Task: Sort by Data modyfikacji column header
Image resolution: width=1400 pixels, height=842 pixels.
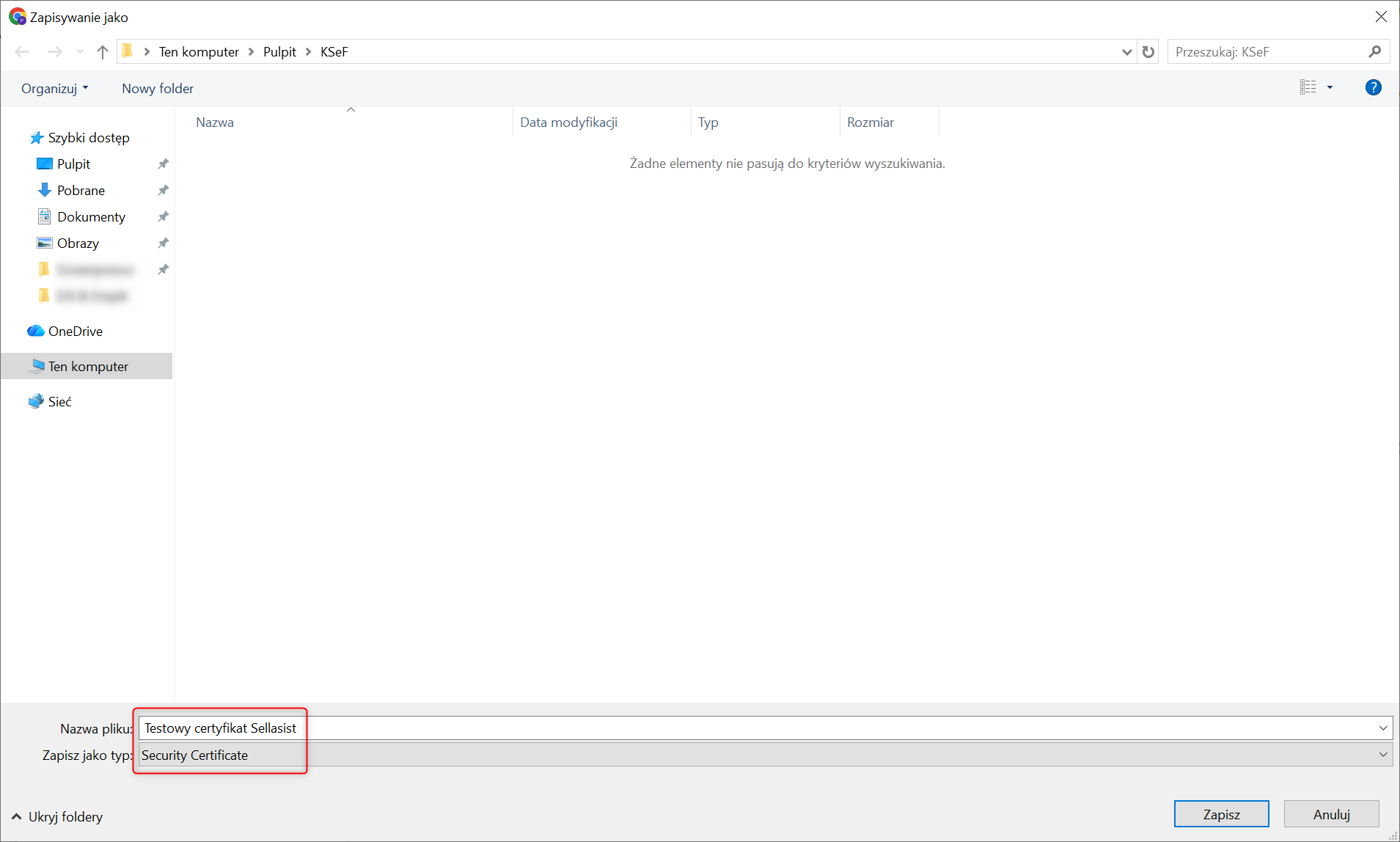Action: (569, 122)
